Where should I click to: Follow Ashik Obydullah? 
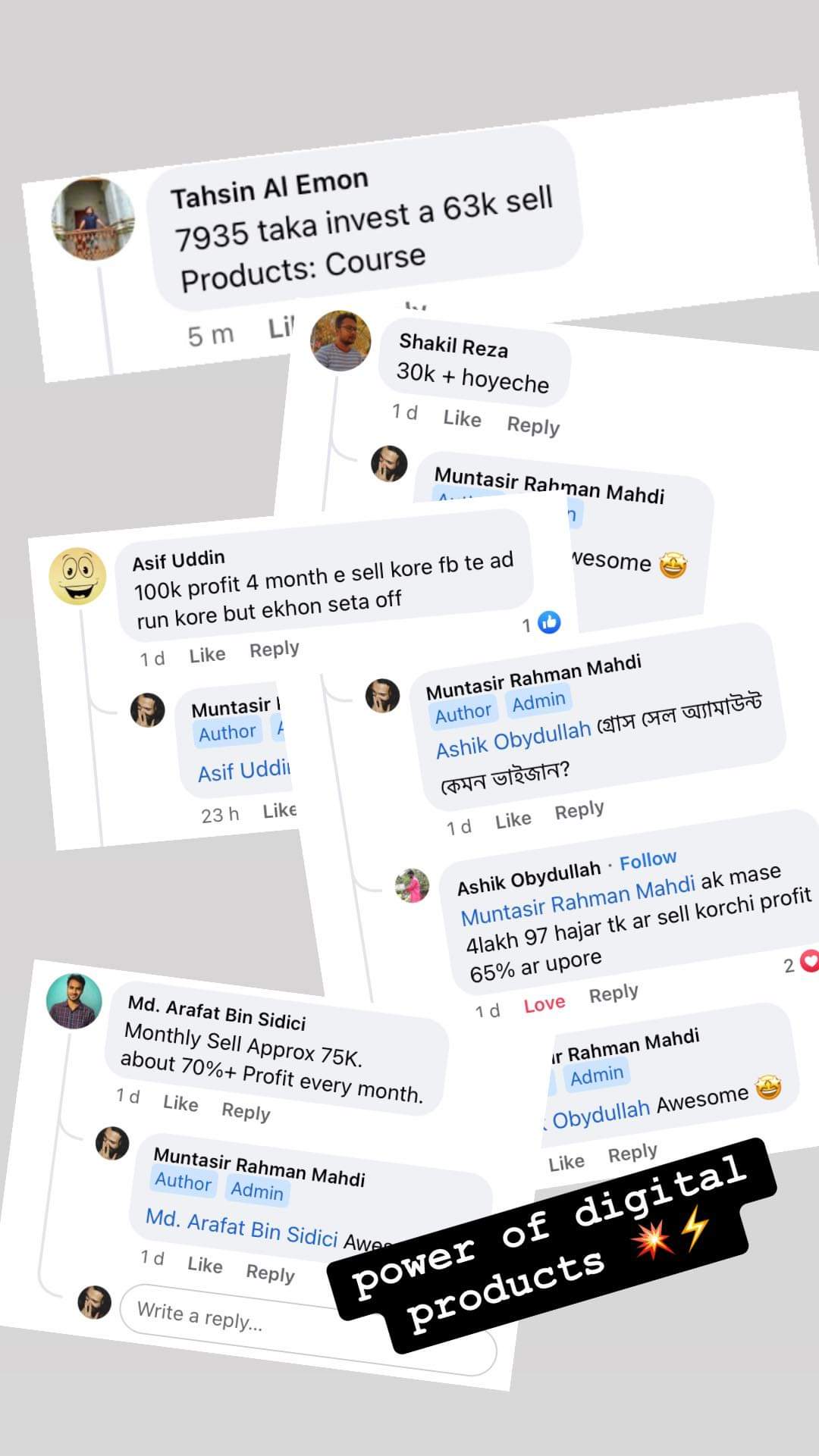pos(648,860)
